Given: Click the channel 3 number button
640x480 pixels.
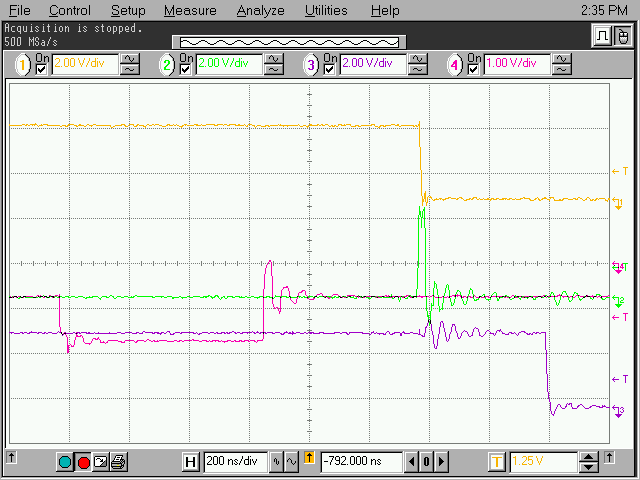Looking at the screenshot, I should [x=311, y=64].
